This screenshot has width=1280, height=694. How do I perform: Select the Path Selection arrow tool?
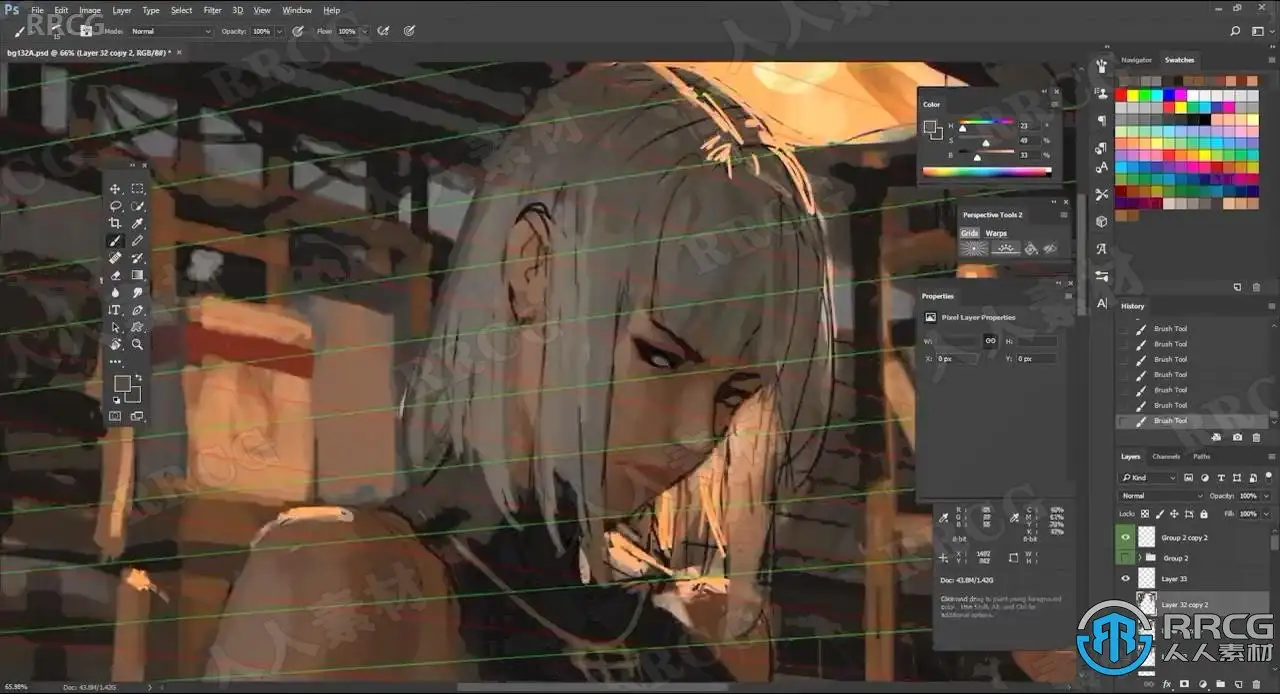tap(115, 327)
